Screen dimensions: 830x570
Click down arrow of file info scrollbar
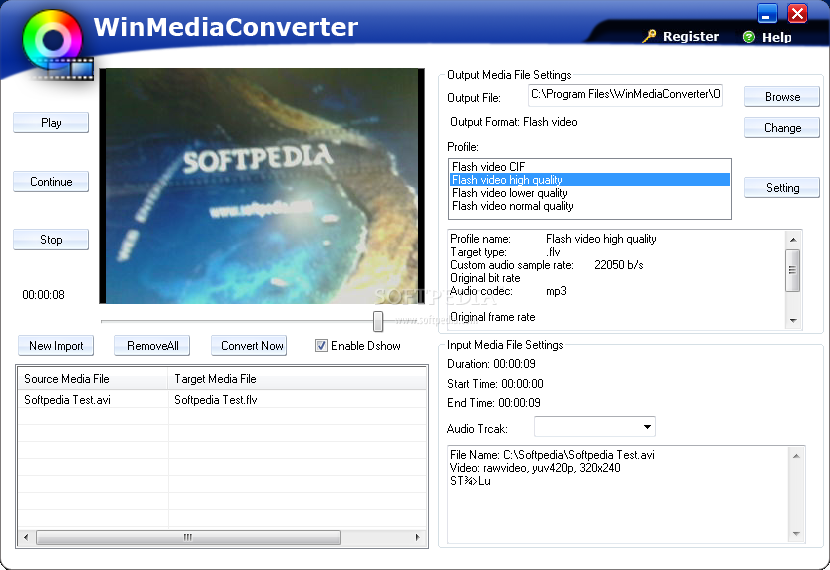tap(796, 534)
